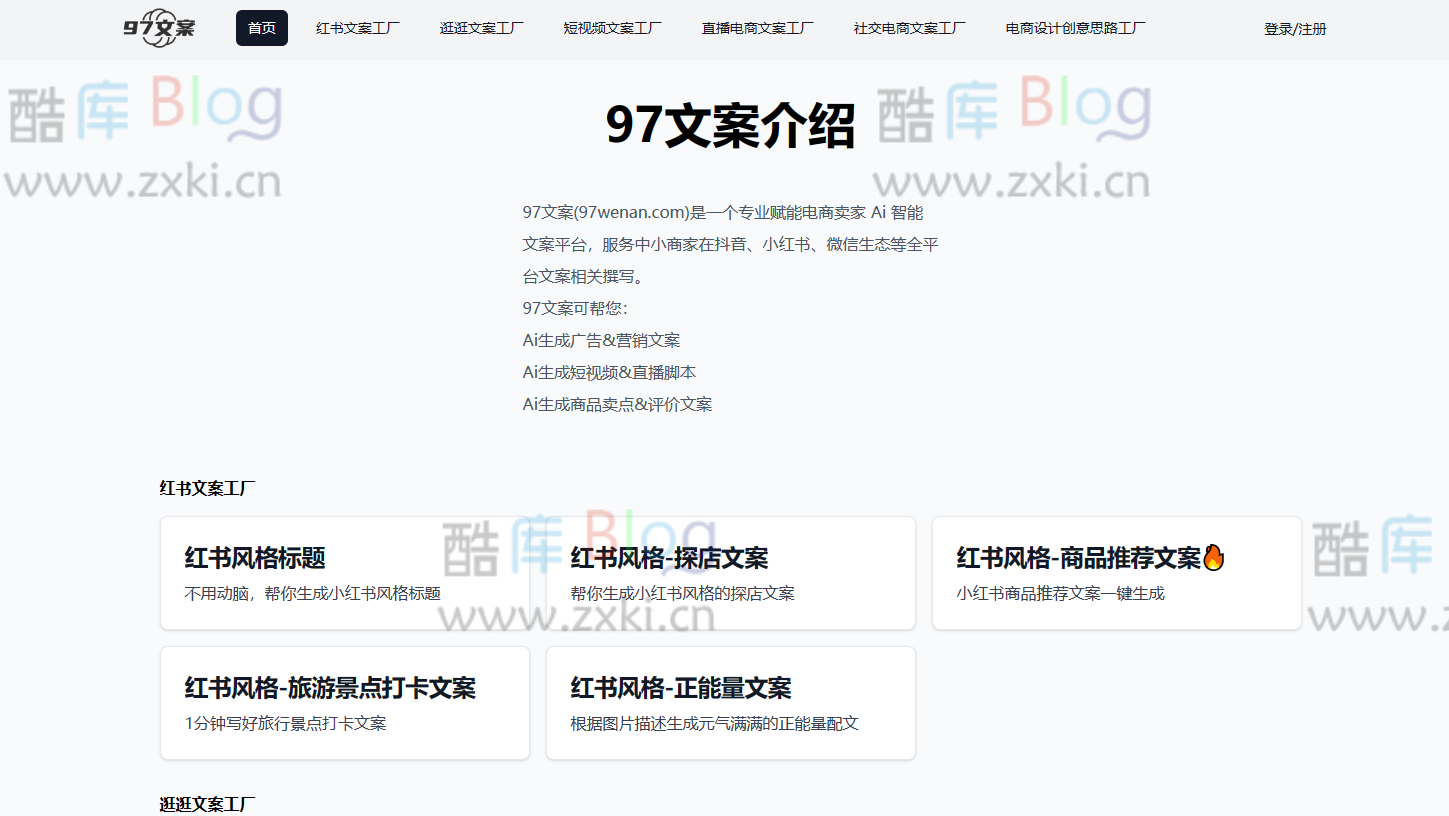Viewport: 1449px width, 816px height.
Task: Click the fire emoji on 商品推荐文案 card
Action: [x=1213, y=558]
